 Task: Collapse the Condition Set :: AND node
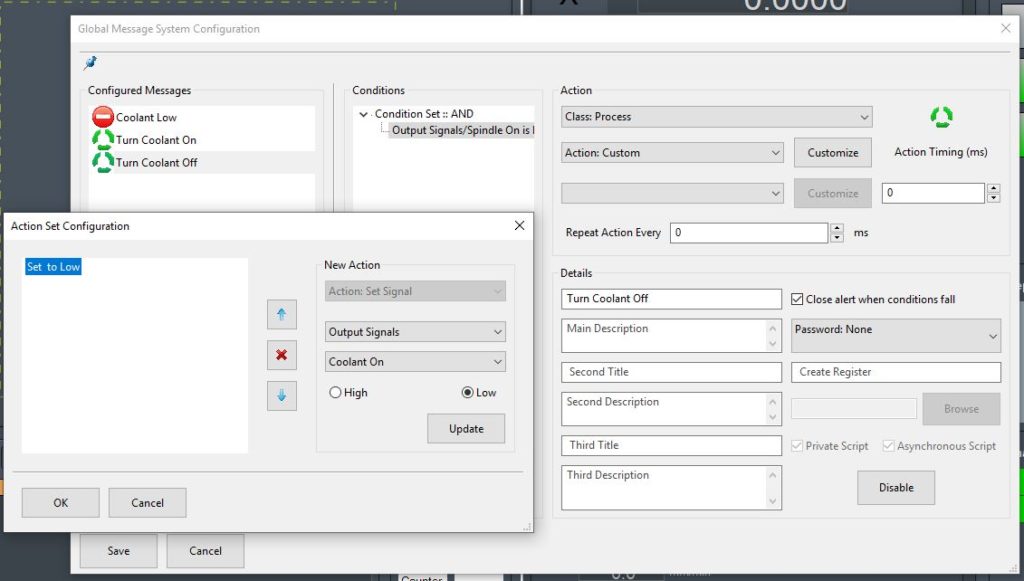[x=363, y=115]
